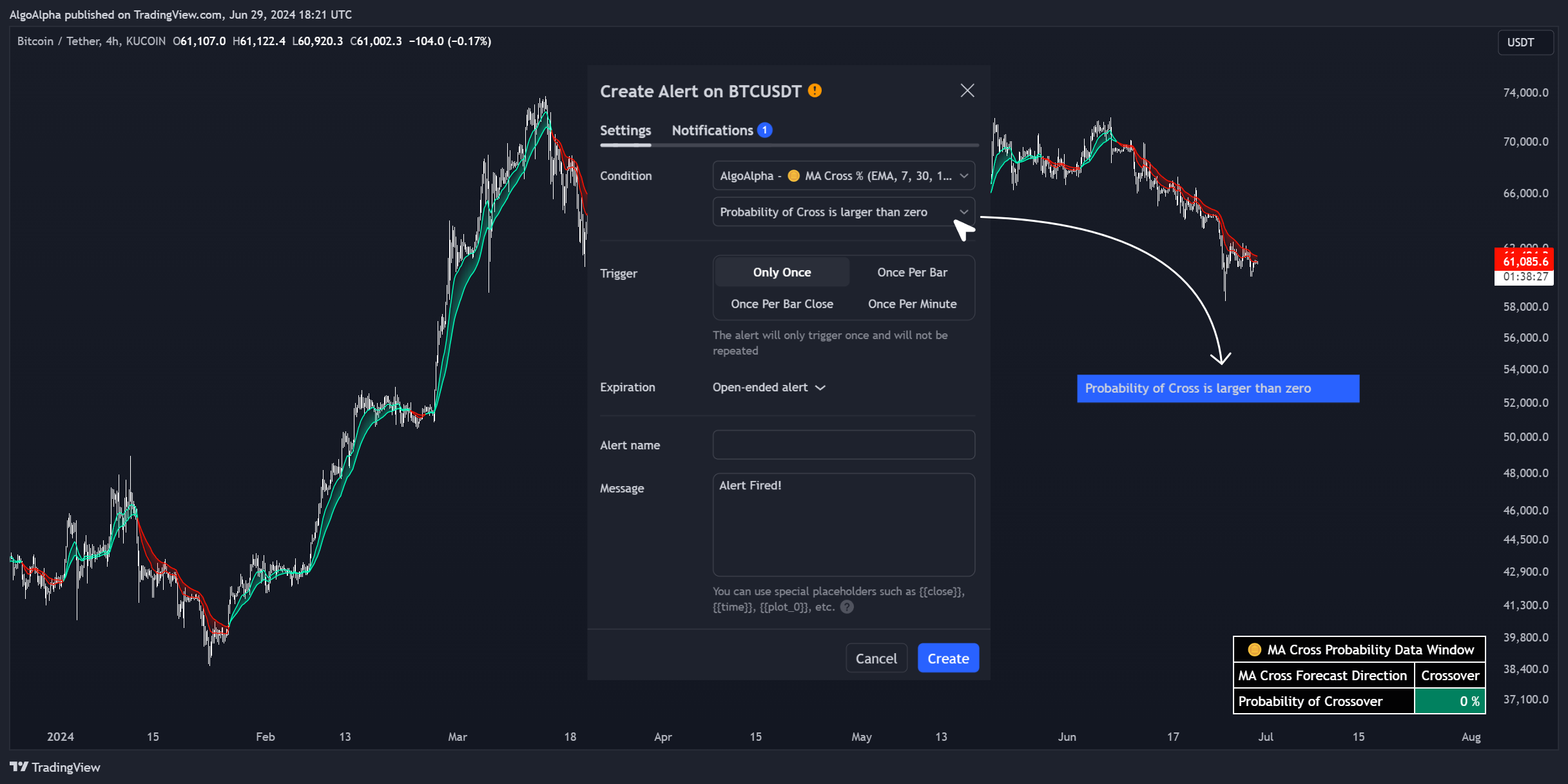The height and width of the screenshot is (784, 1568).
Task: Click the 01:38:27 bar countdown label
Action: (x=1524, y=277)
